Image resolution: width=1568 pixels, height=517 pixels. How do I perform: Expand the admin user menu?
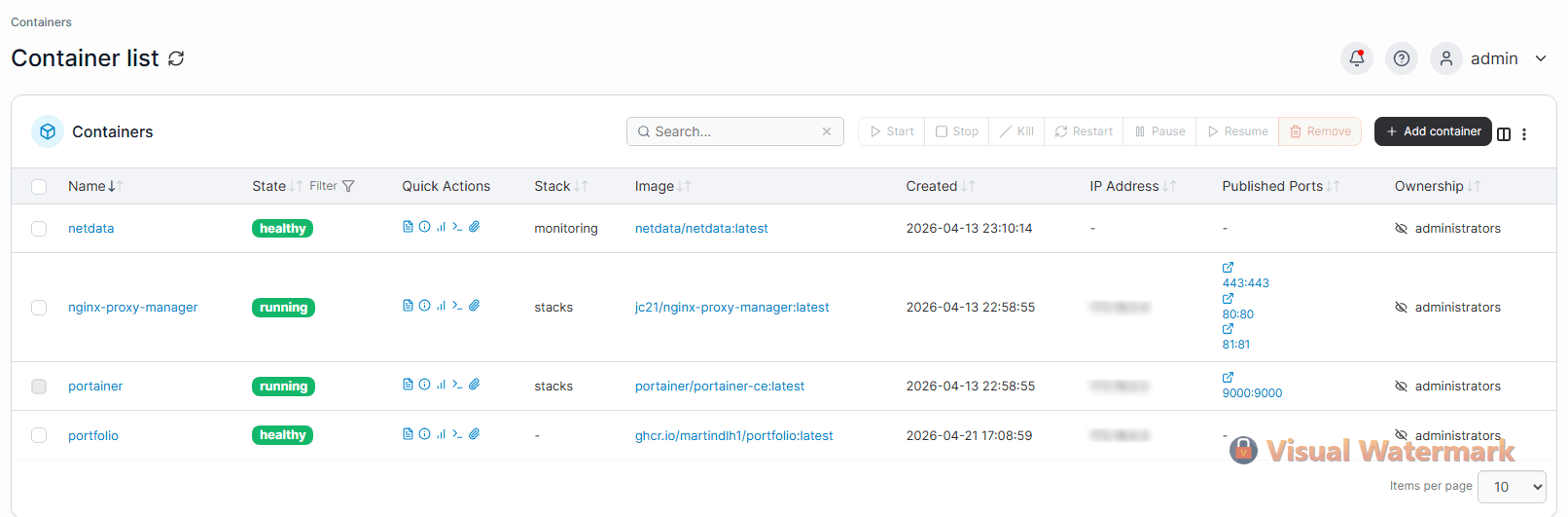point(1541,58)
